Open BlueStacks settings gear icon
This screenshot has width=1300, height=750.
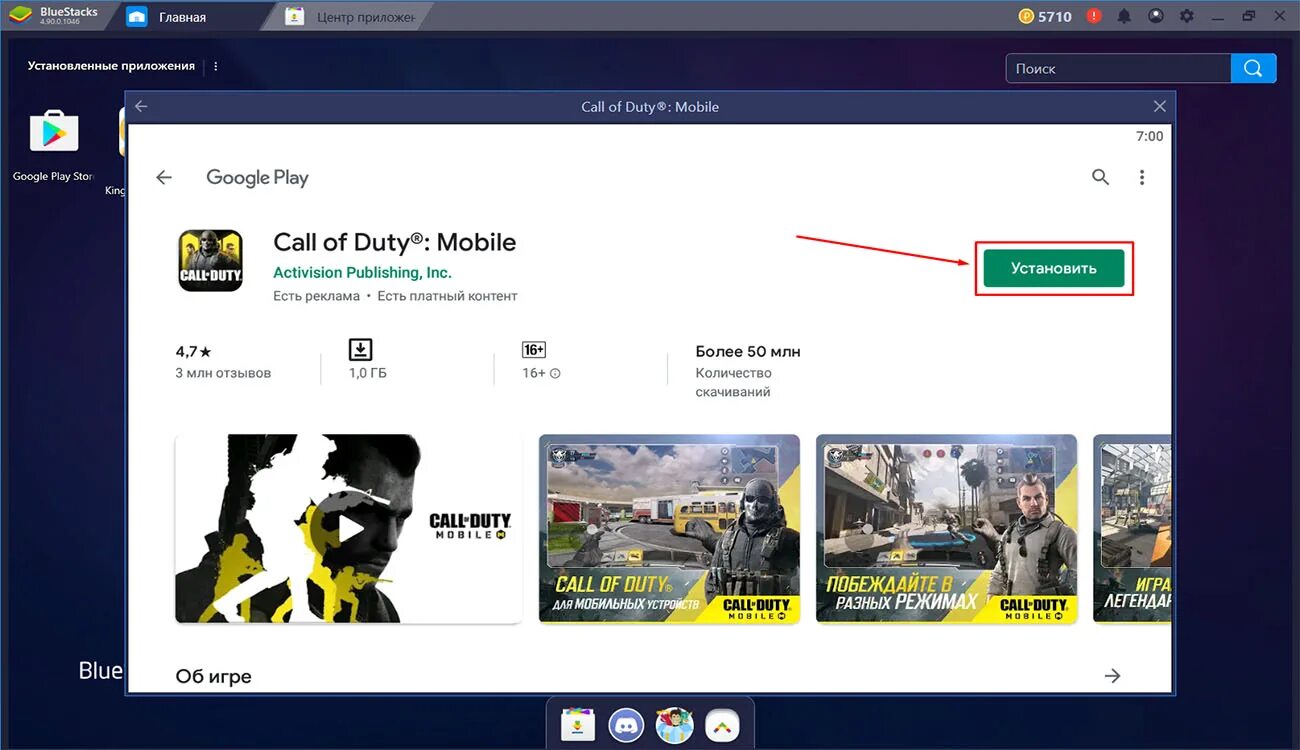pos(1186,16)
